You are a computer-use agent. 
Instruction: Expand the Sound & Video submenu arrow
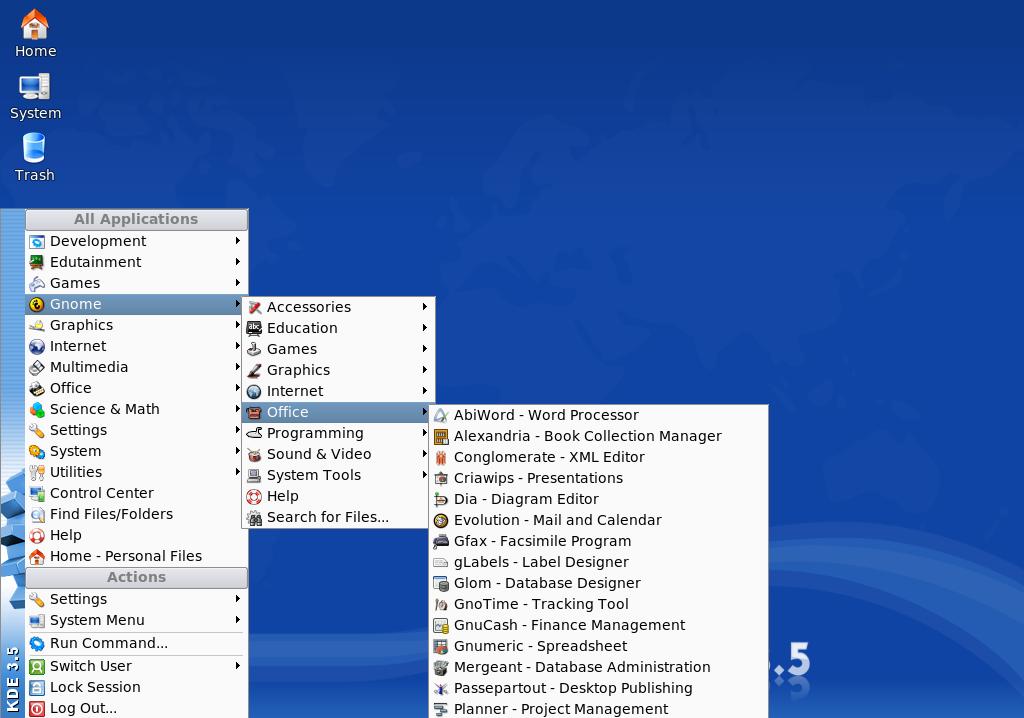click(x=424, y=454)
